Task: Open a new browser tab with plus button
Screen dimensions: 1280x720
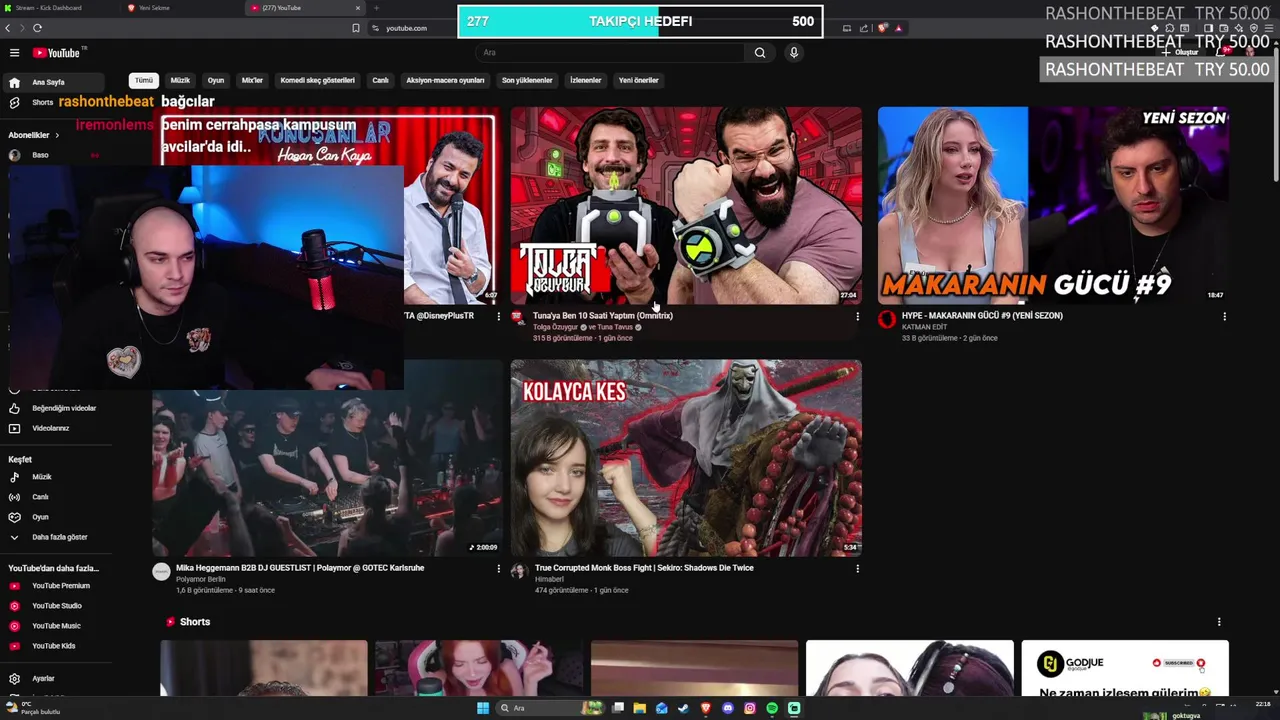Action: pyautogui.click(x=376, y=8)
